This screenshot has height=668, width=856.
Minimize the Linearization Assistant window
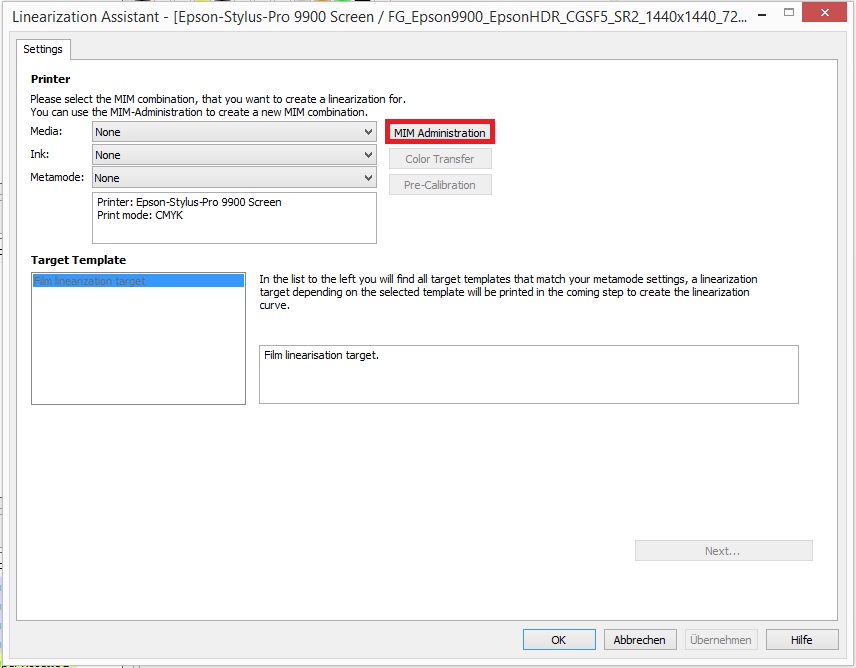point(760,11)
